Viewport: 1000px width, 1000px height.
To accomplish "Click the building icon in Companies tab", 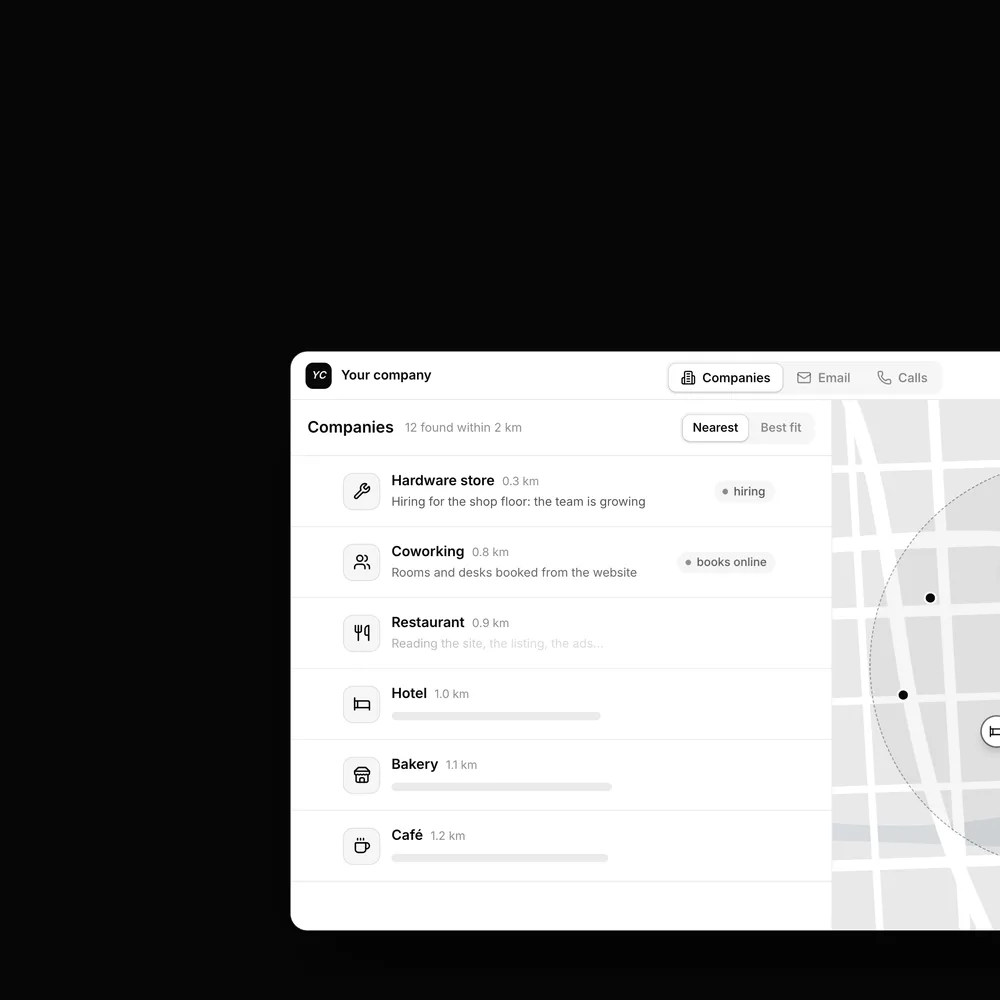I will pos(688,378).
